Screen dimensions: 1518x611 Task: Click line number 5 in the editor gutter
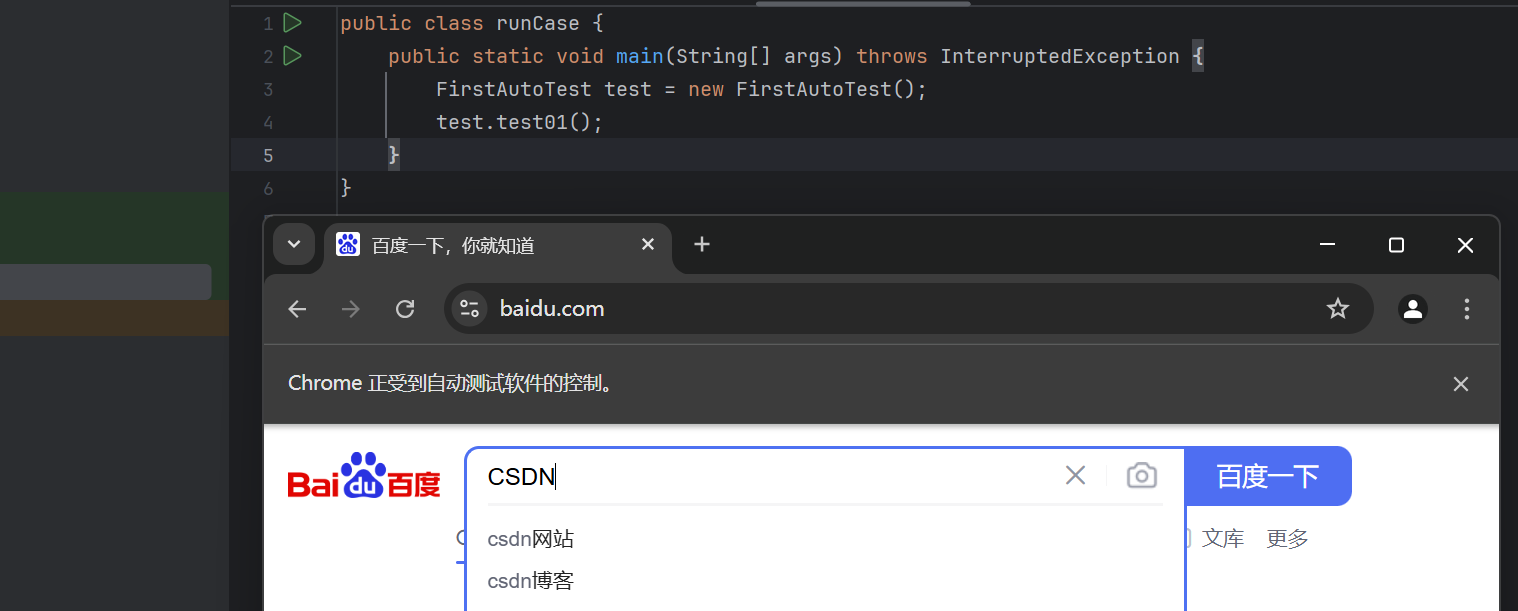click(268, 155)
